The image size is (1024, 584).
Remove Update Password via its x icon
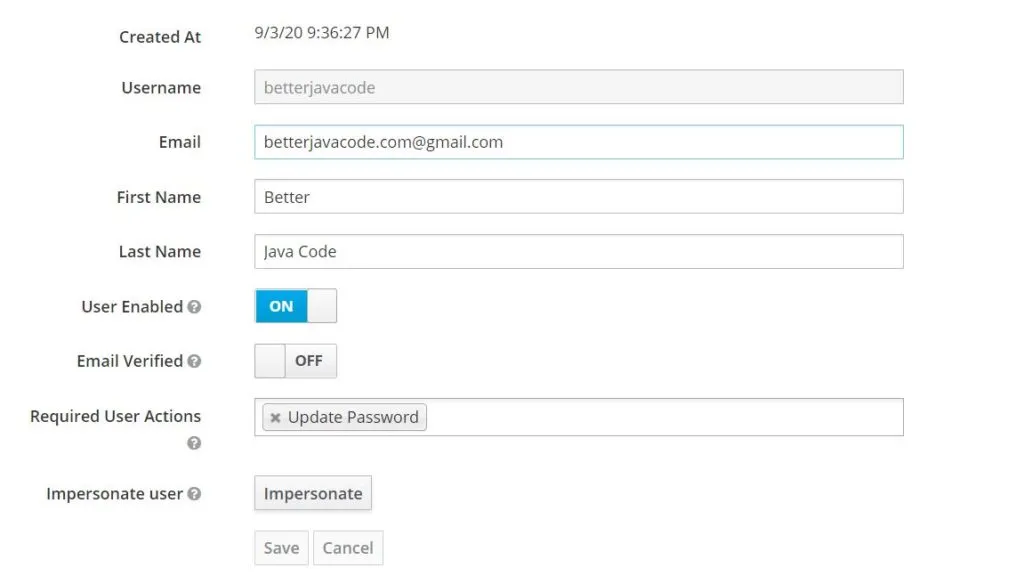[276, 417]
